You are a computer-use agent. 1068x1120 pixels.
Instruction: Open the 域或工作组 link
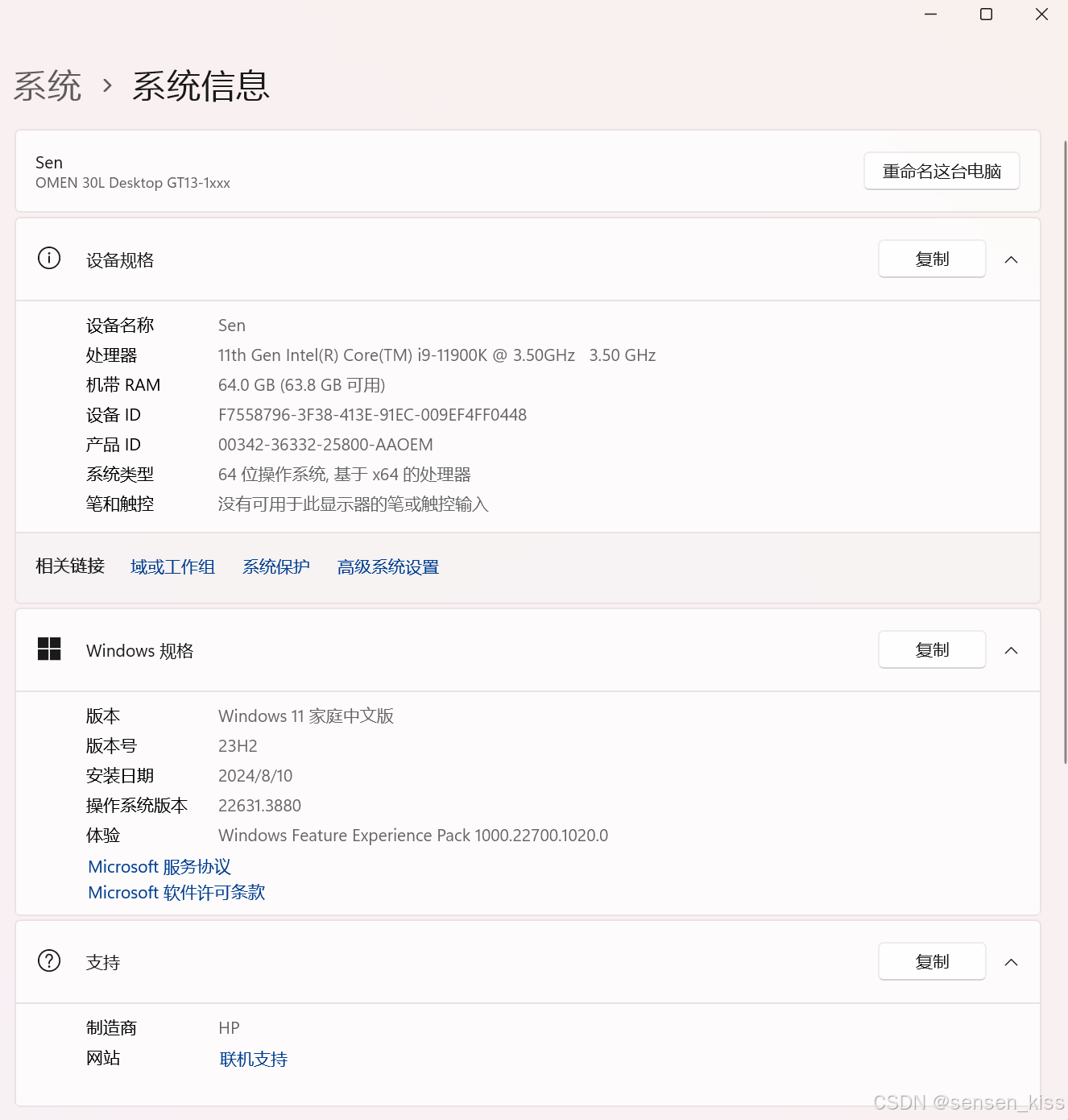pyautogui.click(x=172, y=567)
